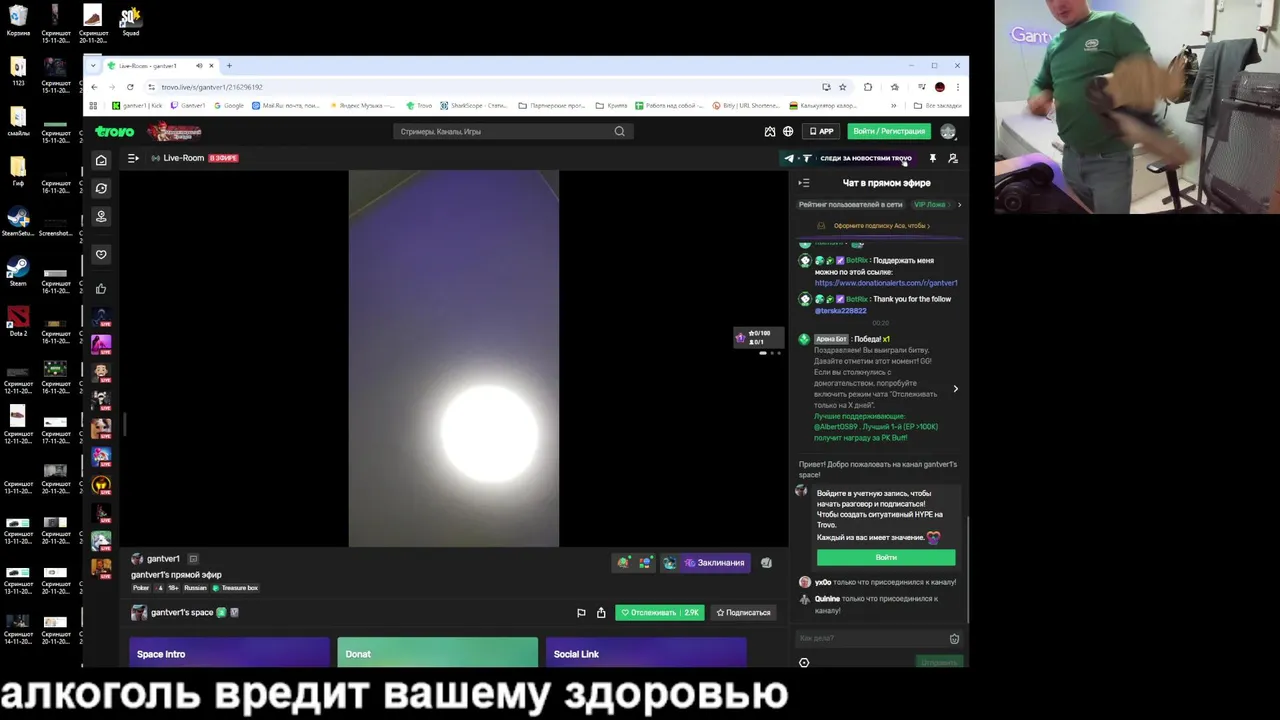The height and width of the screenshot is (720, 1280).
Task: Click Войти / Регистрация button
Action: tap(889, 131)
